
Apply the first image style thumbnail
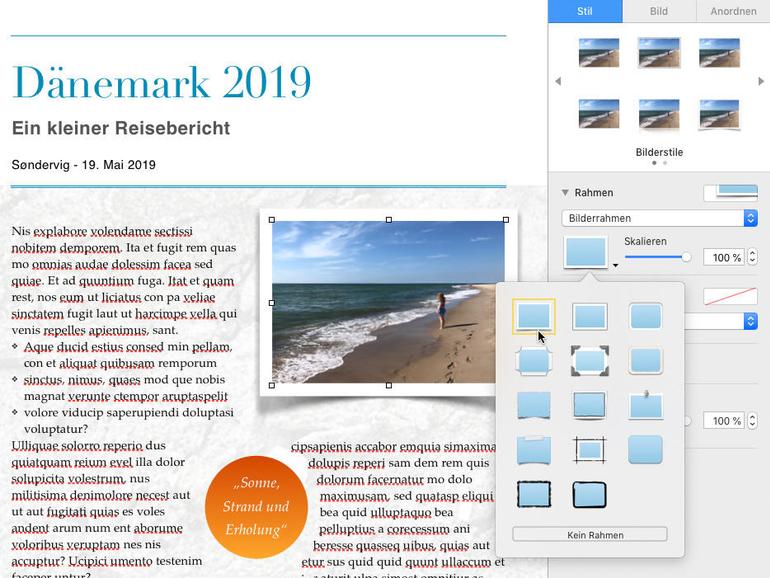599,53
